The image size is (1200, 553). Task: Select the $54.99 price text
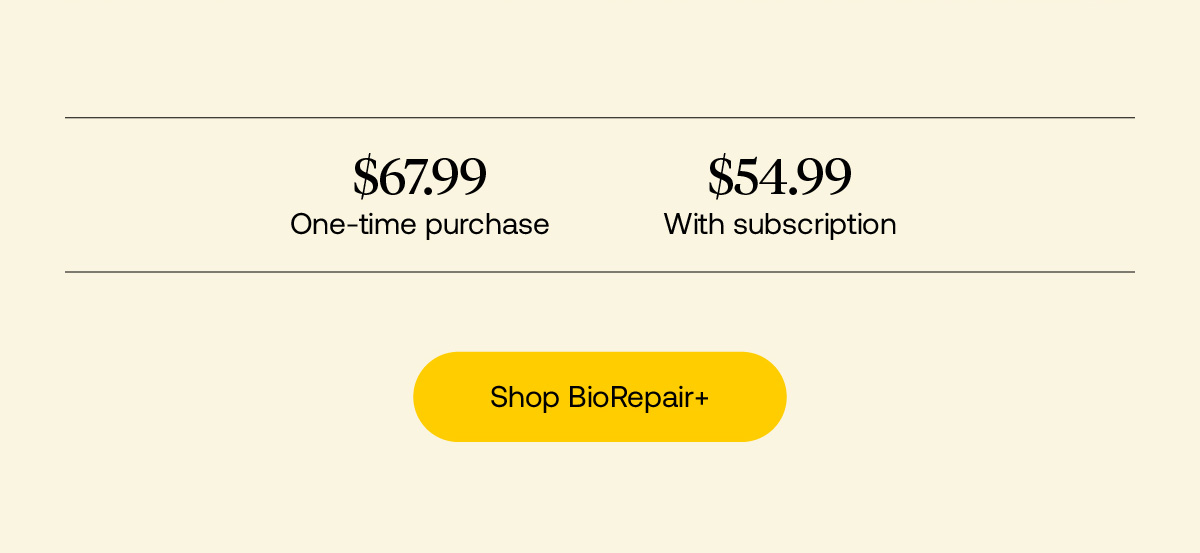[x=780, y=177]
